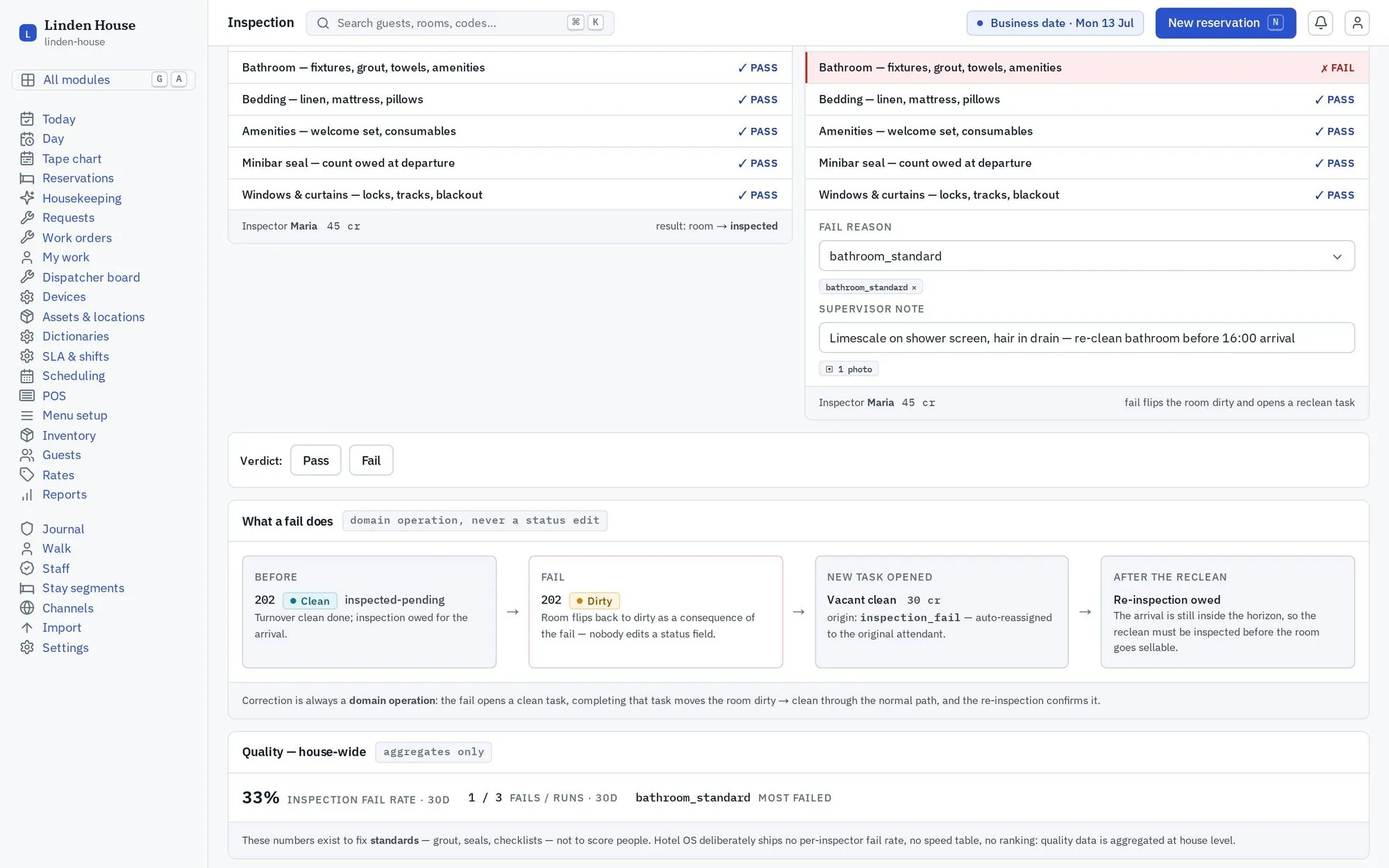Click the Journal shield icon

pos(27,528)
